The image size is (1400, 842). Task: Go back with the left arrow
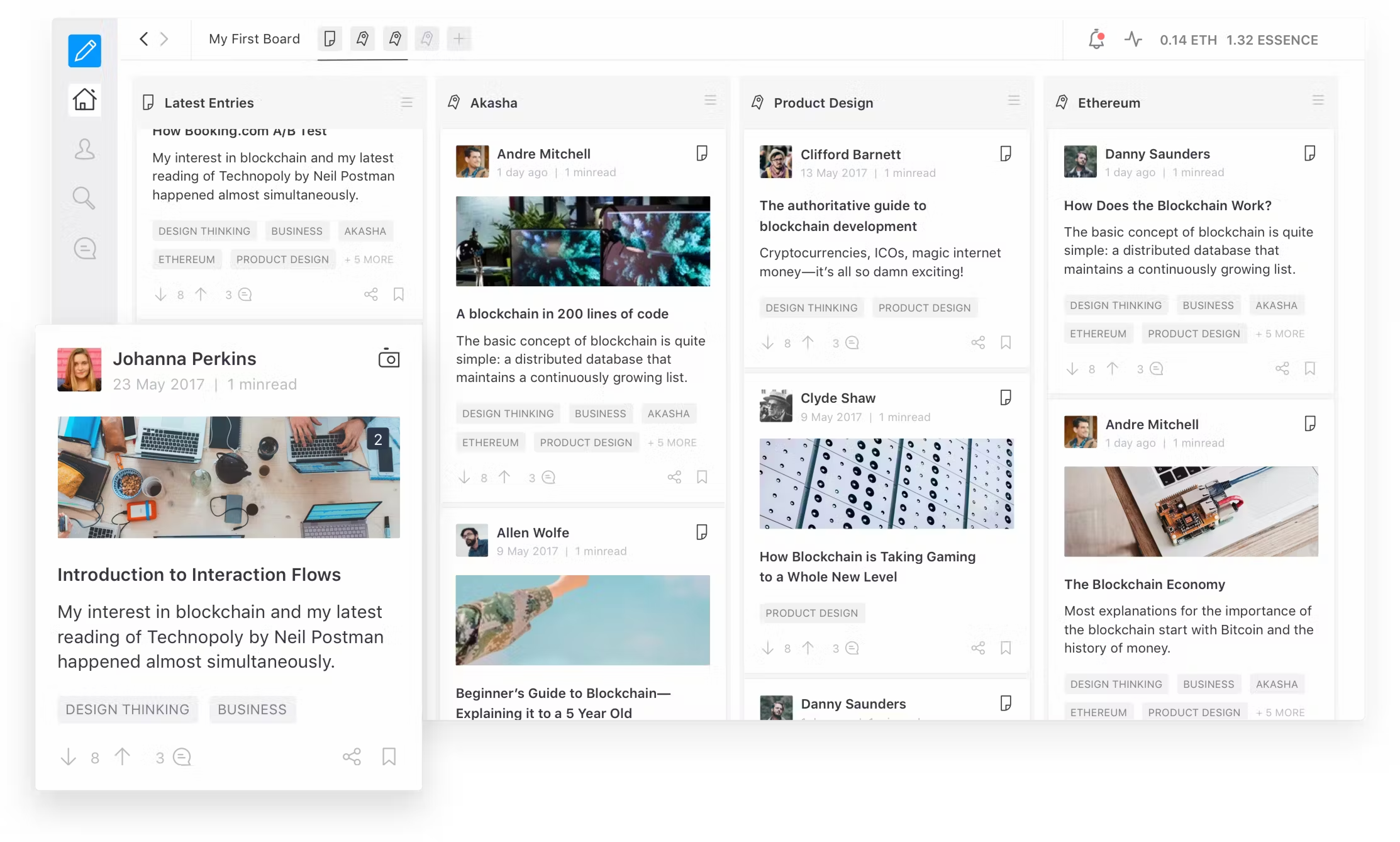tap(143, 39)
